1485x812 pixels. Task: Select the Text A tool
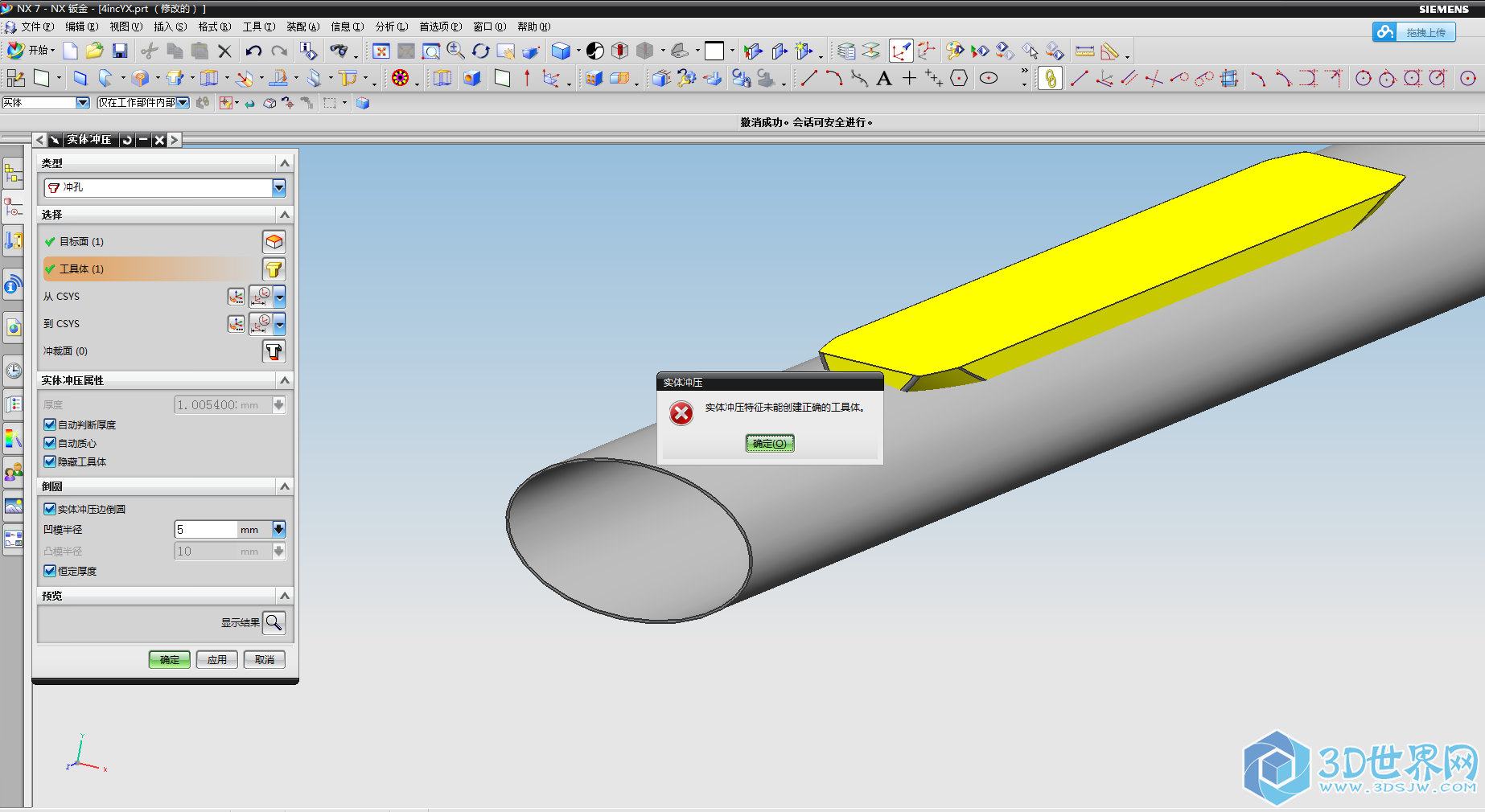coord(884,78)
